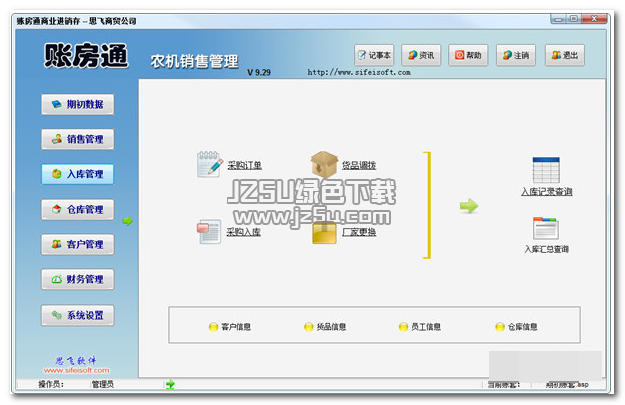The width and height of the screenshot is (625, 405).
Task: Select 仓库管理 in the sidebar
Action: (77, 209)
